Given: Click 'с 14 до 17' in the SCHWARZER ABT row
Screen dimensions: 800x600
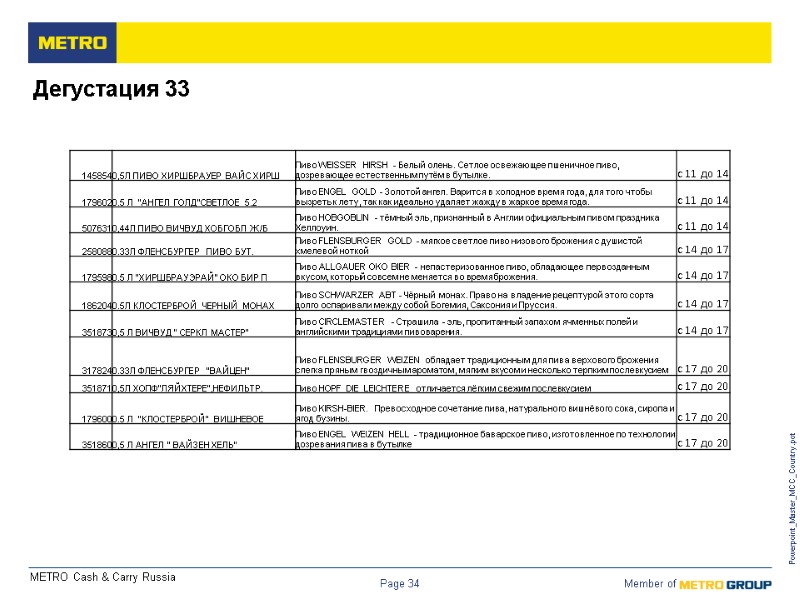Looking at the screenshot, I should coord(703,304).
